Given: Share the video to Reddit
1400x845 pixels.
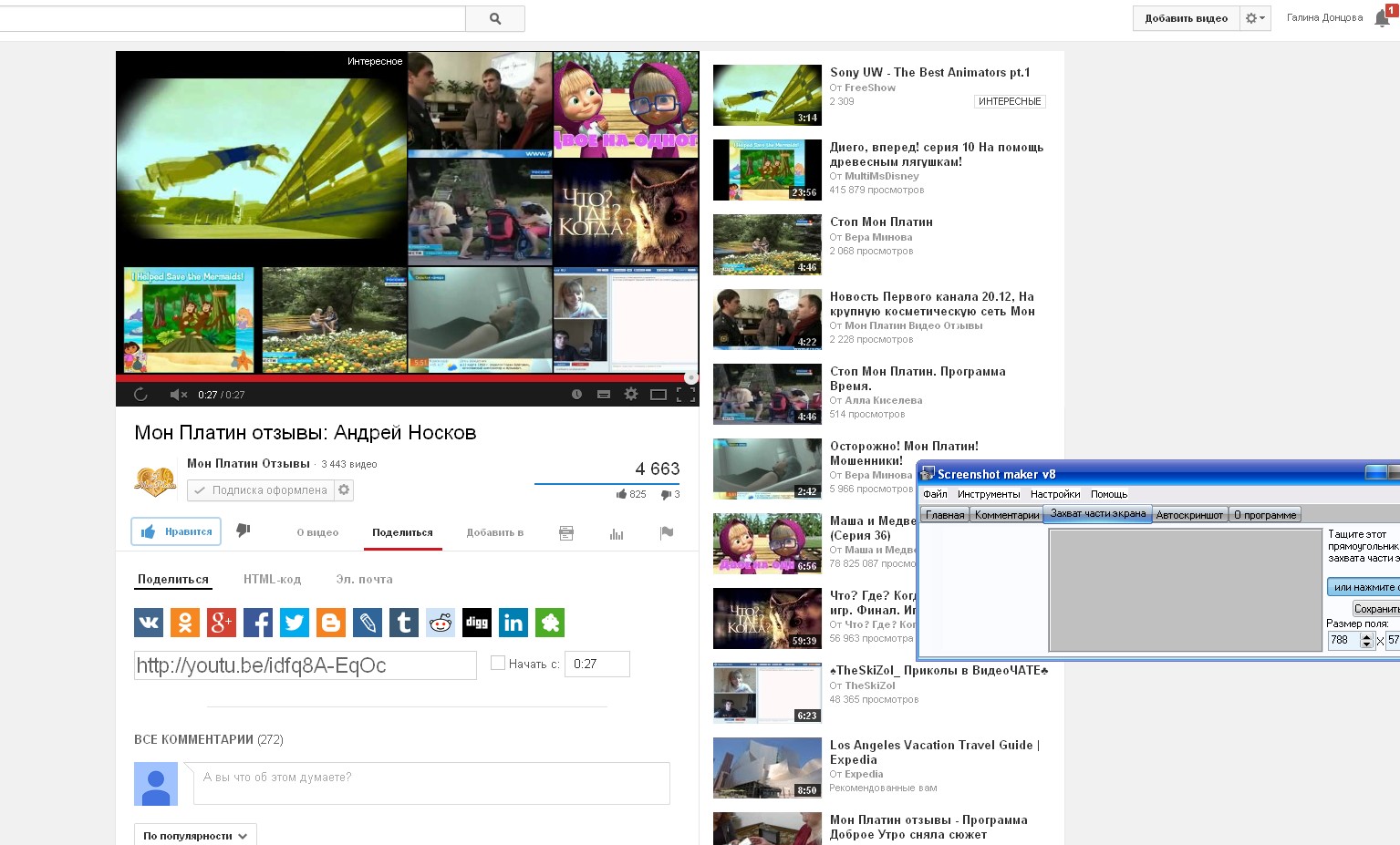Looking at the screenshot, I should [x=441, y=623].
